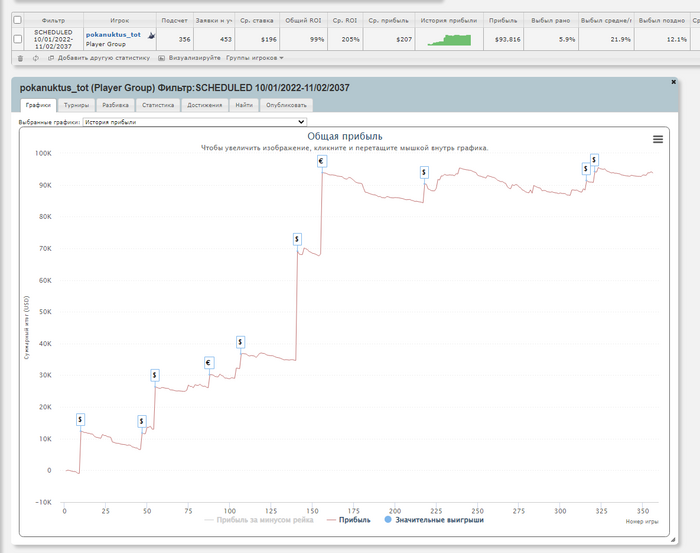Click the SCHEDULED date filter cell
700x553 pixels.
(x=53, y=39)
